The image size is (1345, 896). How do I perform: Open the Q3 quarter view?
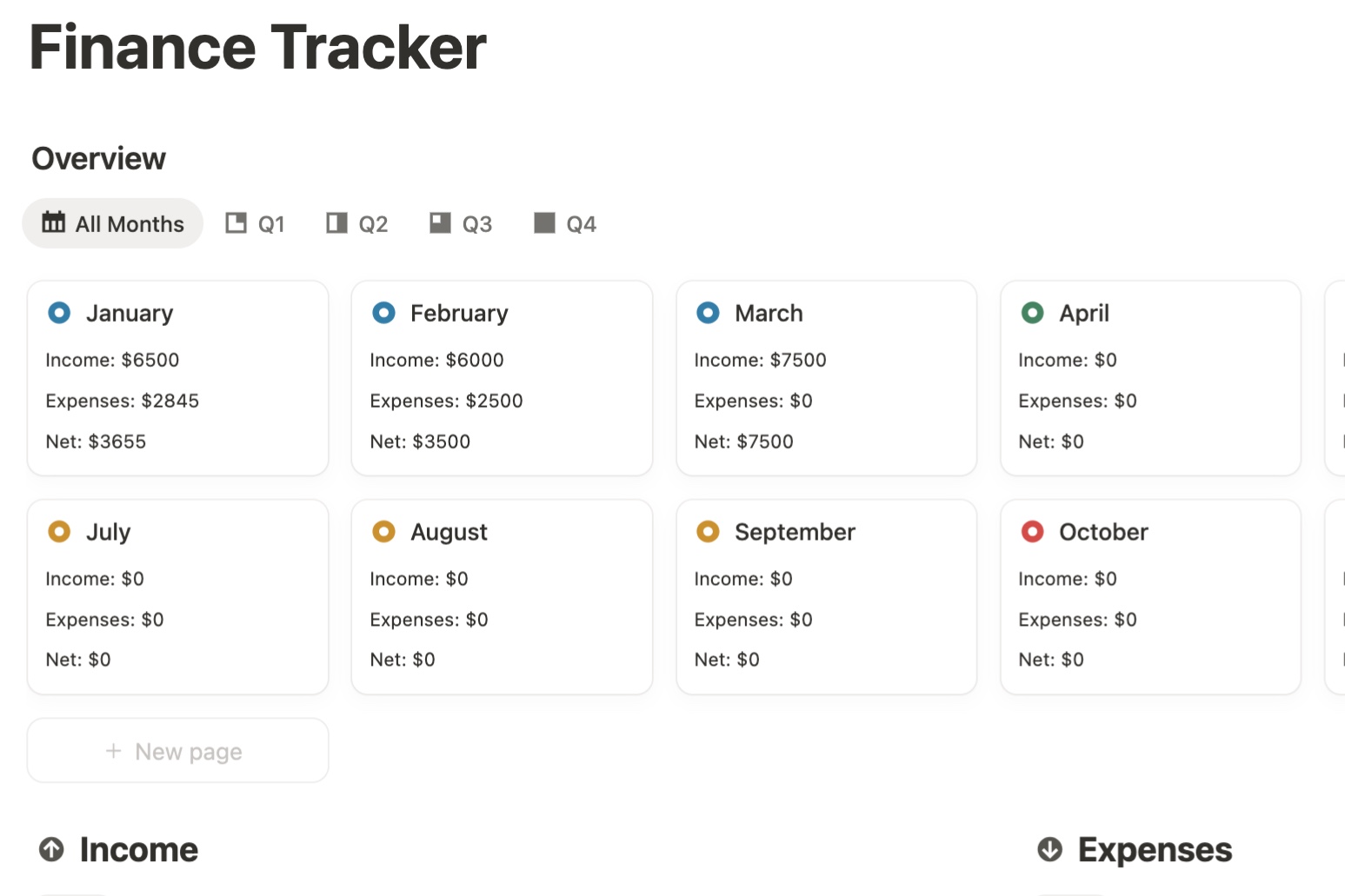coord(461,224)
